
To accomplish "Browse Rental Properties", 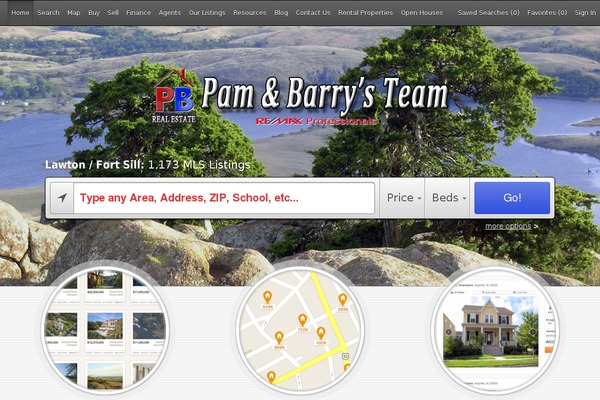I will coord(365,13).
